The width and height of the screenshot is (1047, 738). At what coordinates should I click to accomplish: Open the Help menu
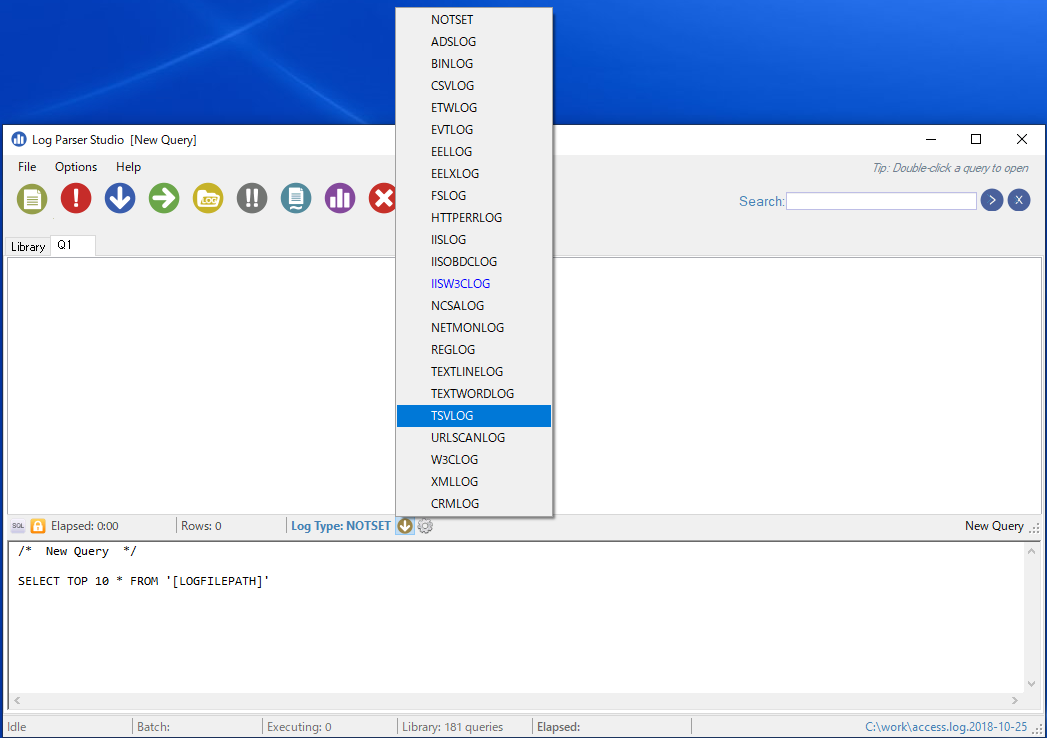click(128, 167)
